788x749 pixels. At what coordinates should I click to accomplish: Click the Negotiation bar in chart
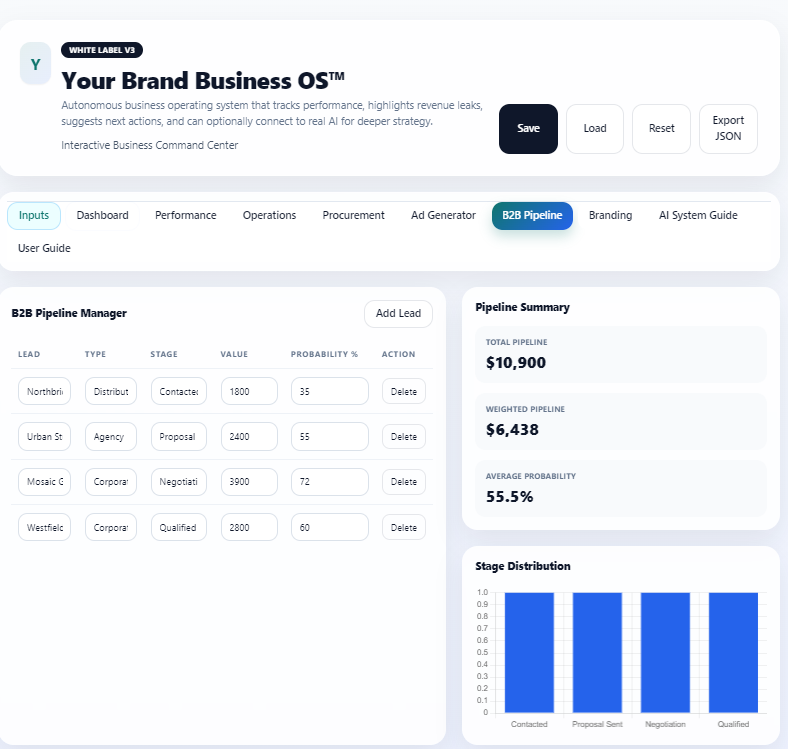[x=665, y=652]
